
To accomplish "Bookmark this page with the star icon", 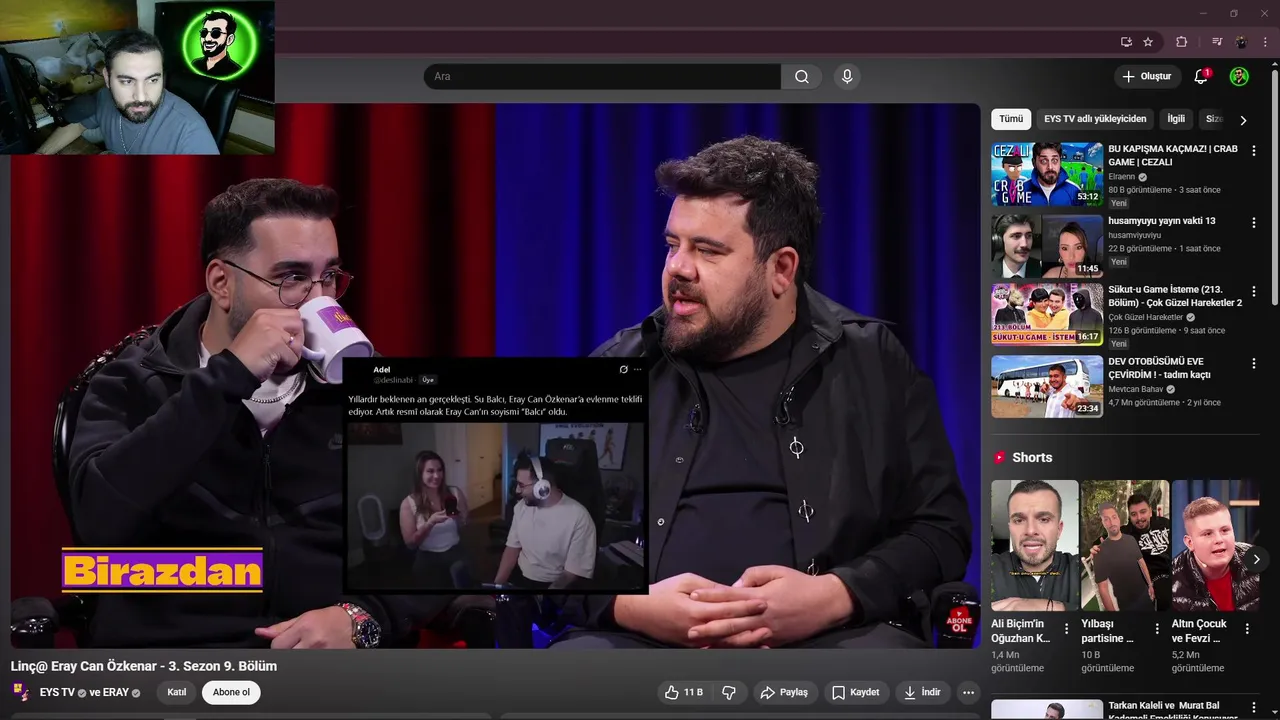I will pyautogui.click(x=1148, y=42).
